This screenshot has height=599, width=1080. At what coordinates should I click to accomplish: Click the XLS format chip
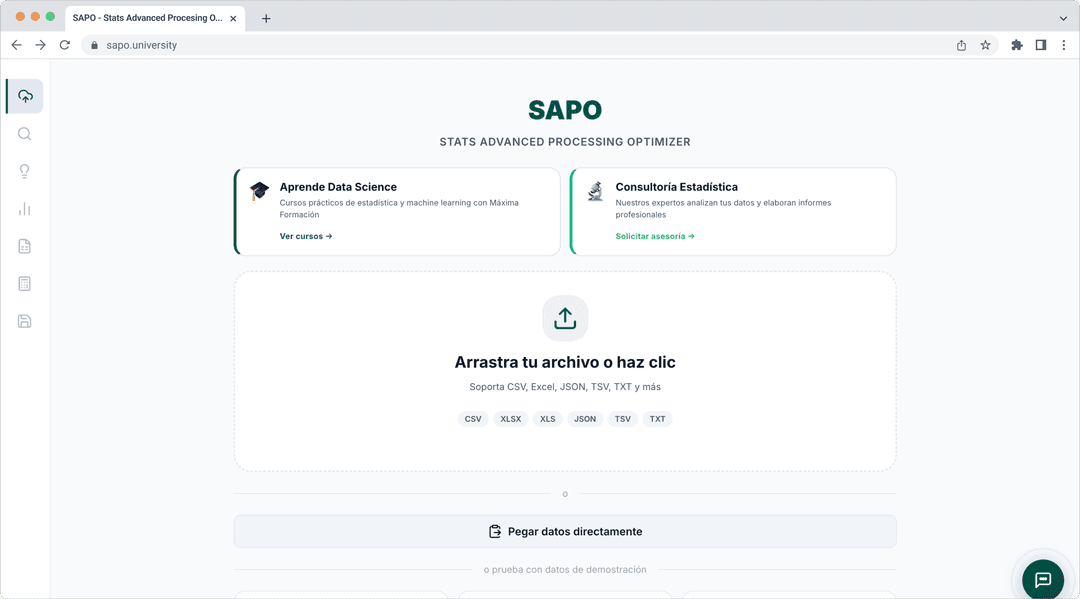(548, 419)
